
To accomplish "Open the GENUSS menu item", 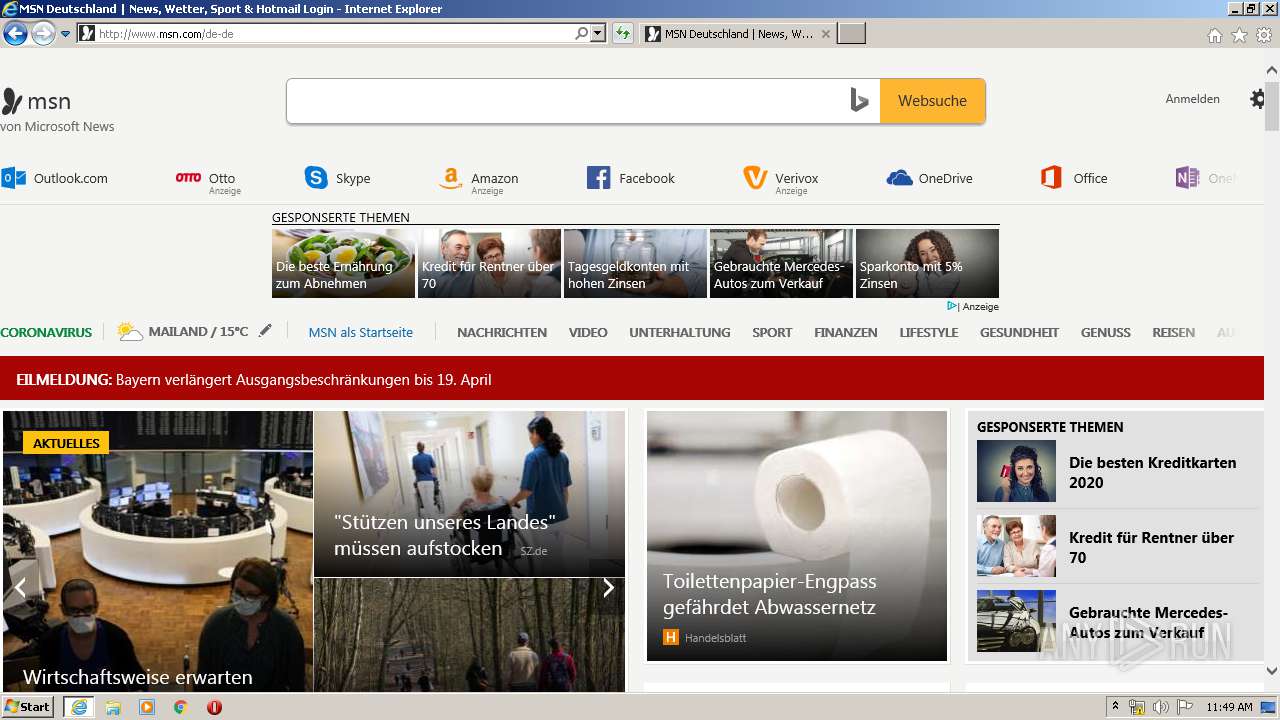I will point(1106,332).
